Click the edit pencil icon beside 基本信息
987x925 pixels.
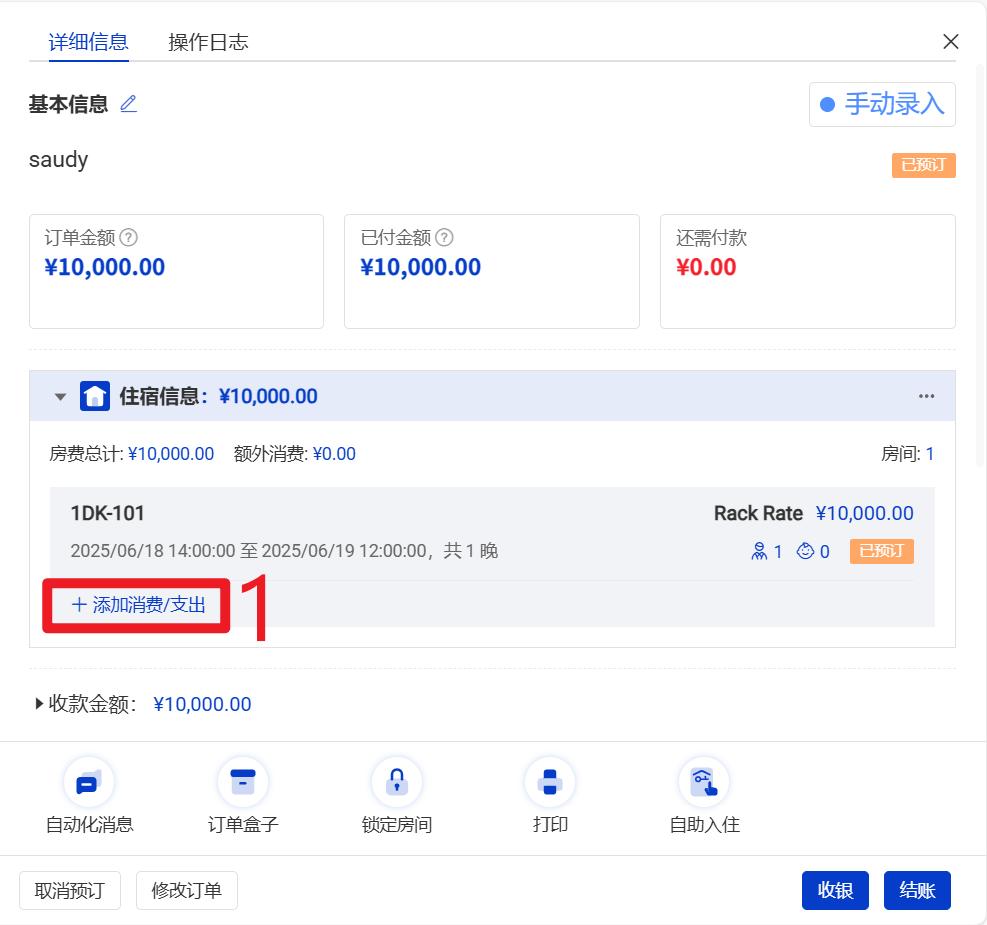(128, 104)
